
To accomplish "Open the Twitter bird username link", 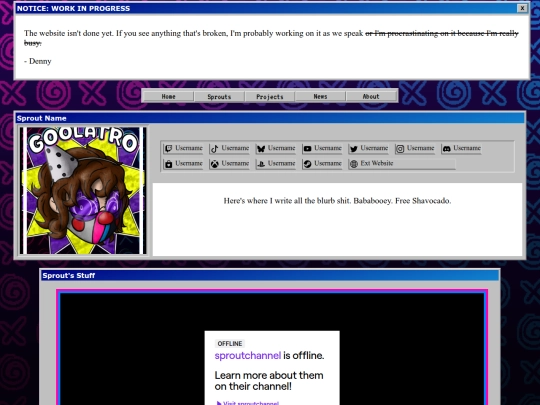I will click(368, 148).
